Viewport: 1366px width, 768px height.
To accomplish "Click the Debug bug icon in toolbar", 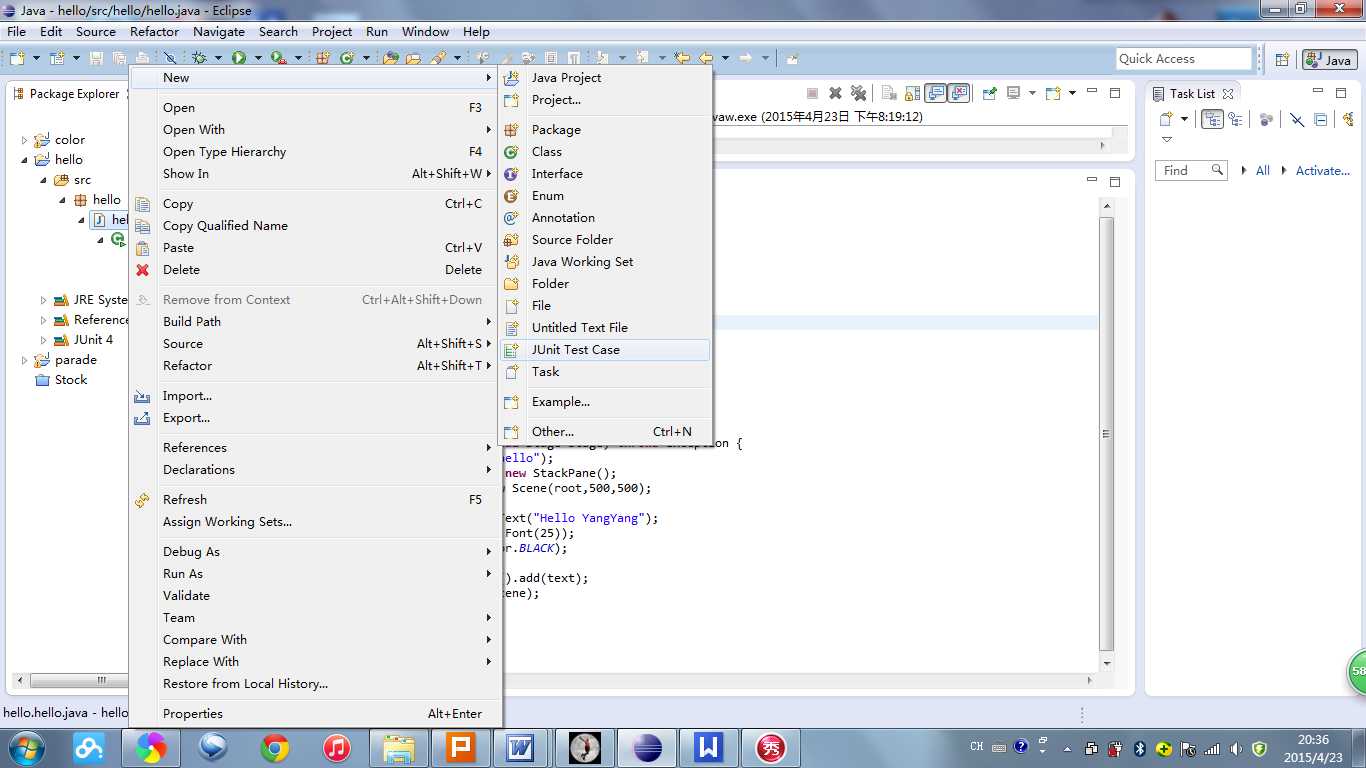I will [199, 58].
